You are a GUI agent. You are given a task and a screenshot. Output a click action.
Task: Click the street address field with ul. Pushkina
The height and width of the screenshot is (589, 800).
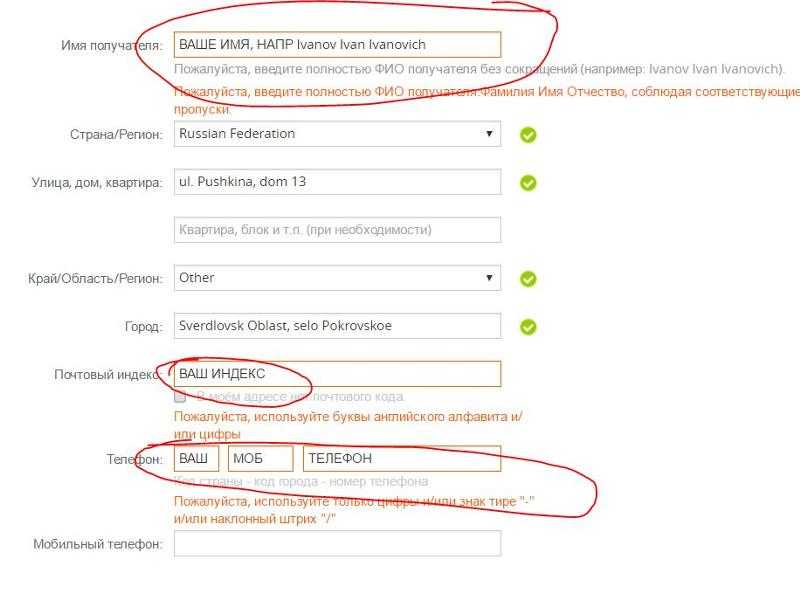(337, 182)
